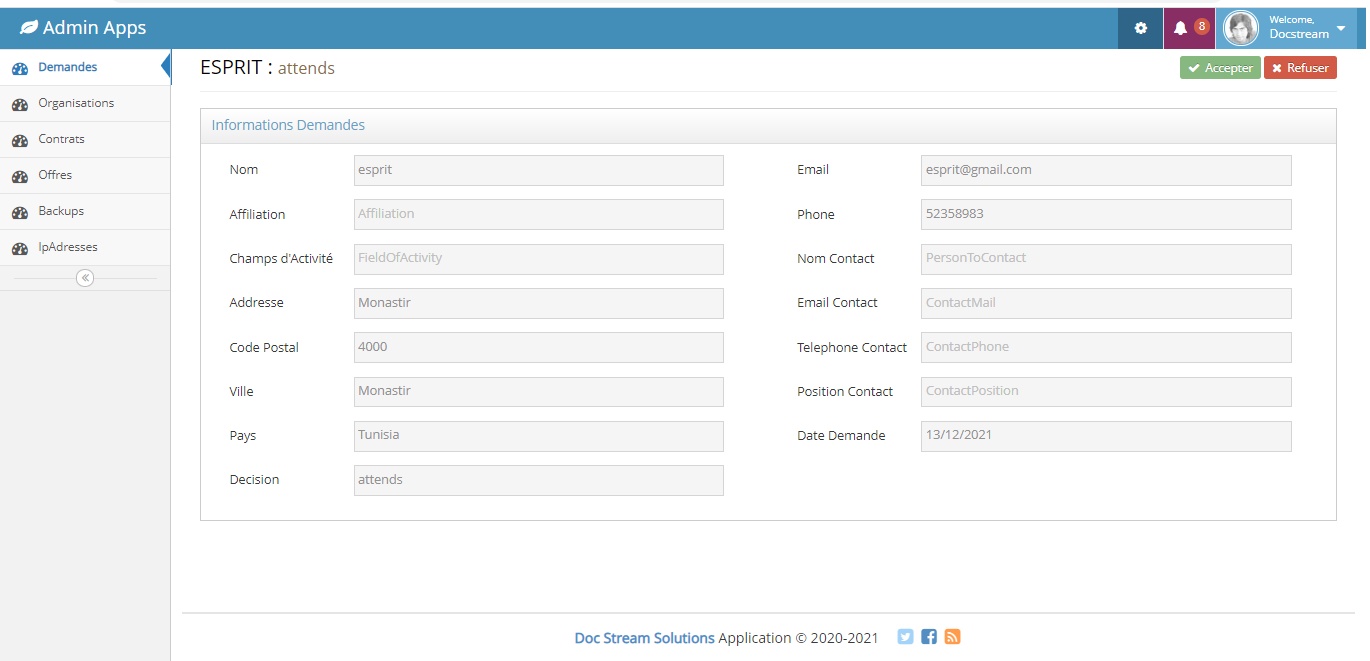Image resolution: width=1370 pixels, height=661 pixels.
Task: Click the dashboard icon next to Offres
Action: [x=19, y=176]
